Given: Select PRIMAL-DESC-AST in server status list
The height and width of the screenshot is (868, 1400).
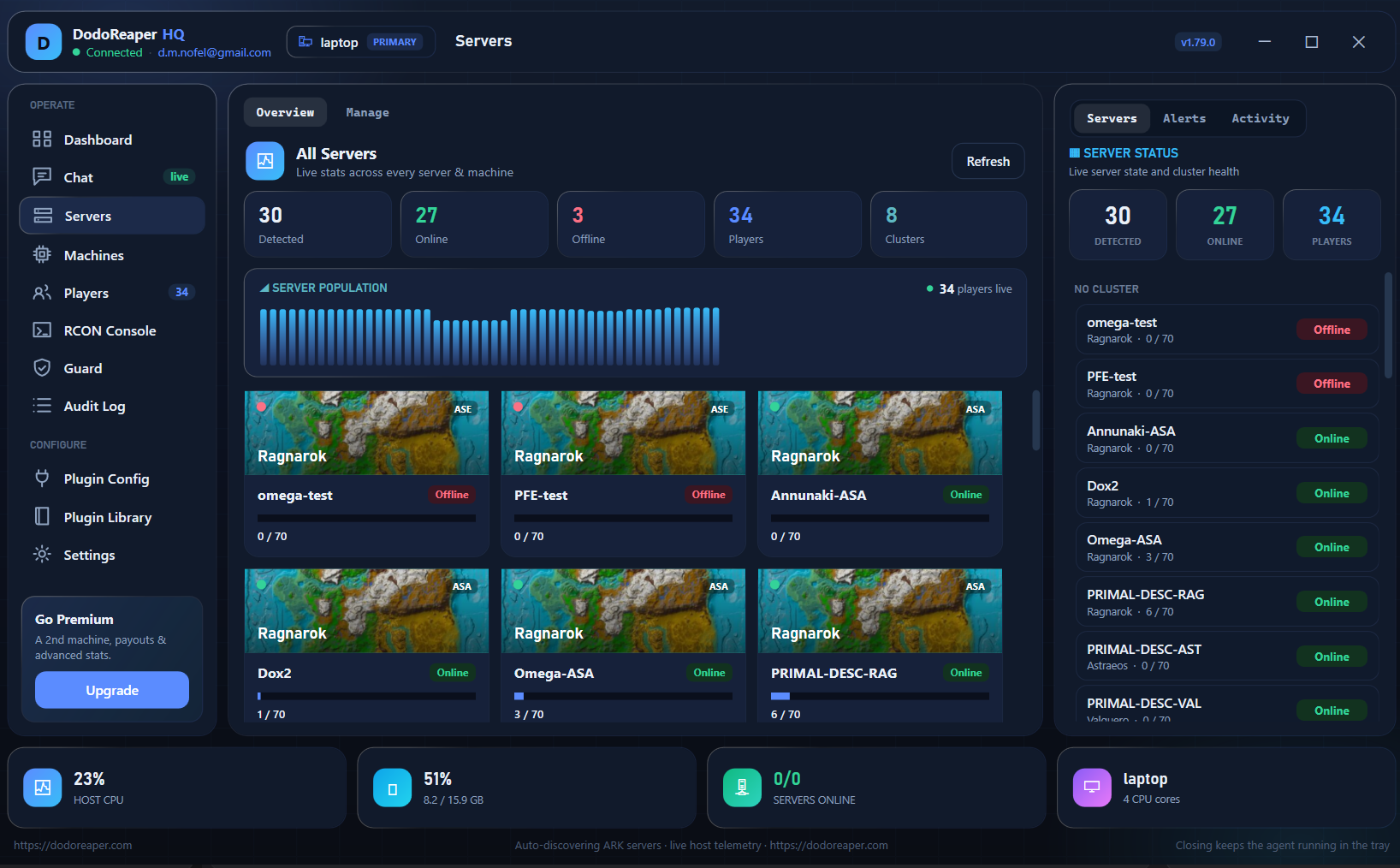Looking at the screenshot, I should click(1227, 657).
